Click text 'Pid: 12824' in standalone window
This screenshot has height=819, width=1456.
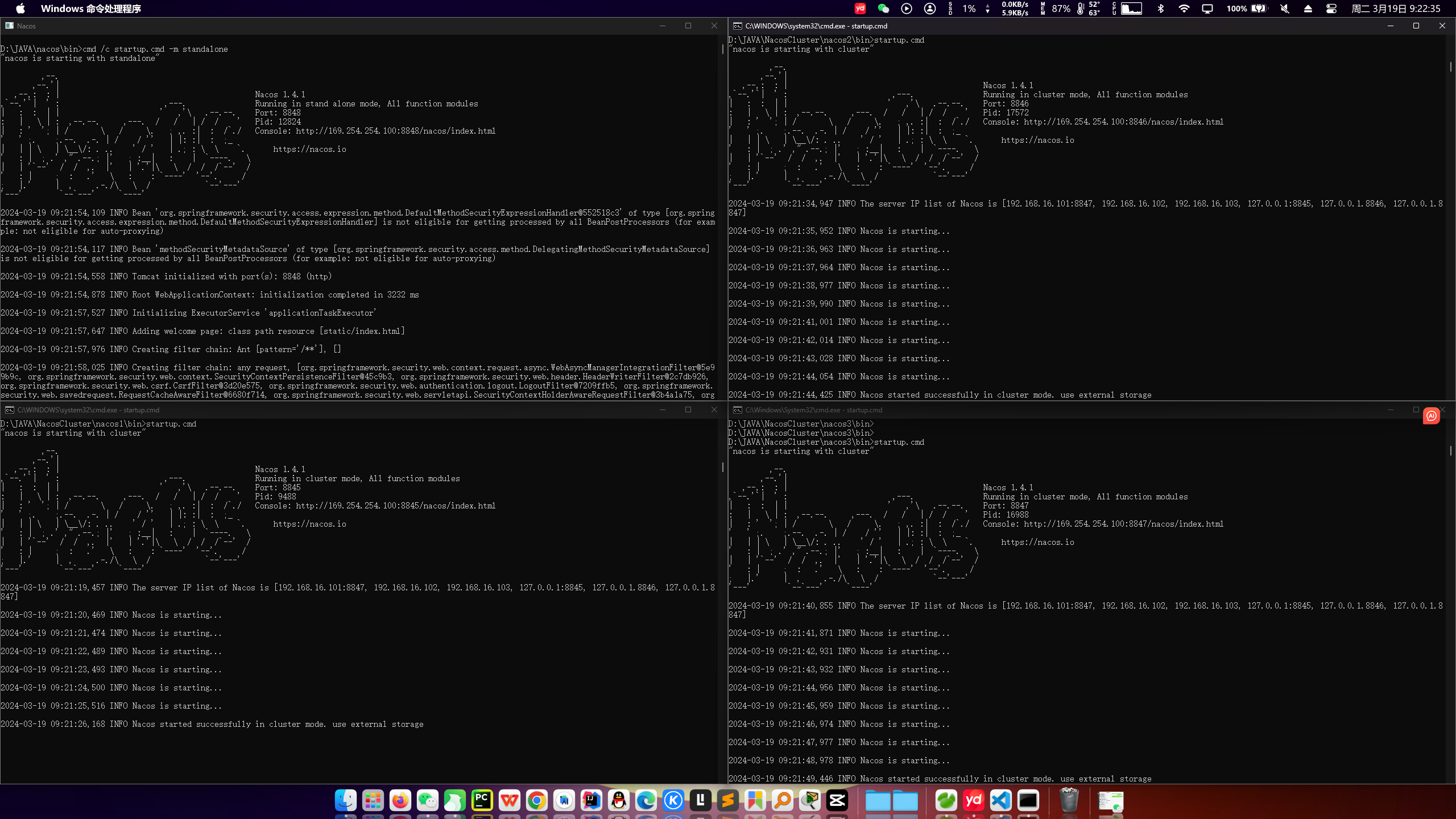point(278,122)
